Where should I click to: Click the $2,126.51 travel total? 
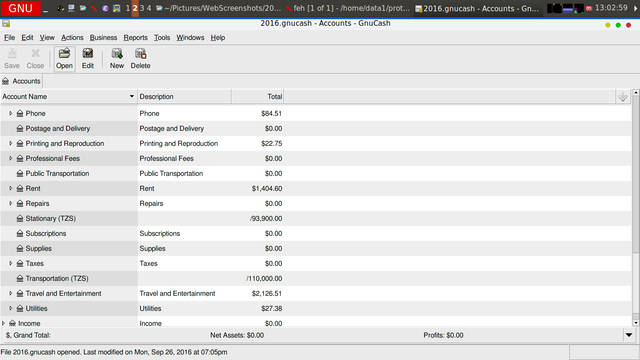point(267,293)
